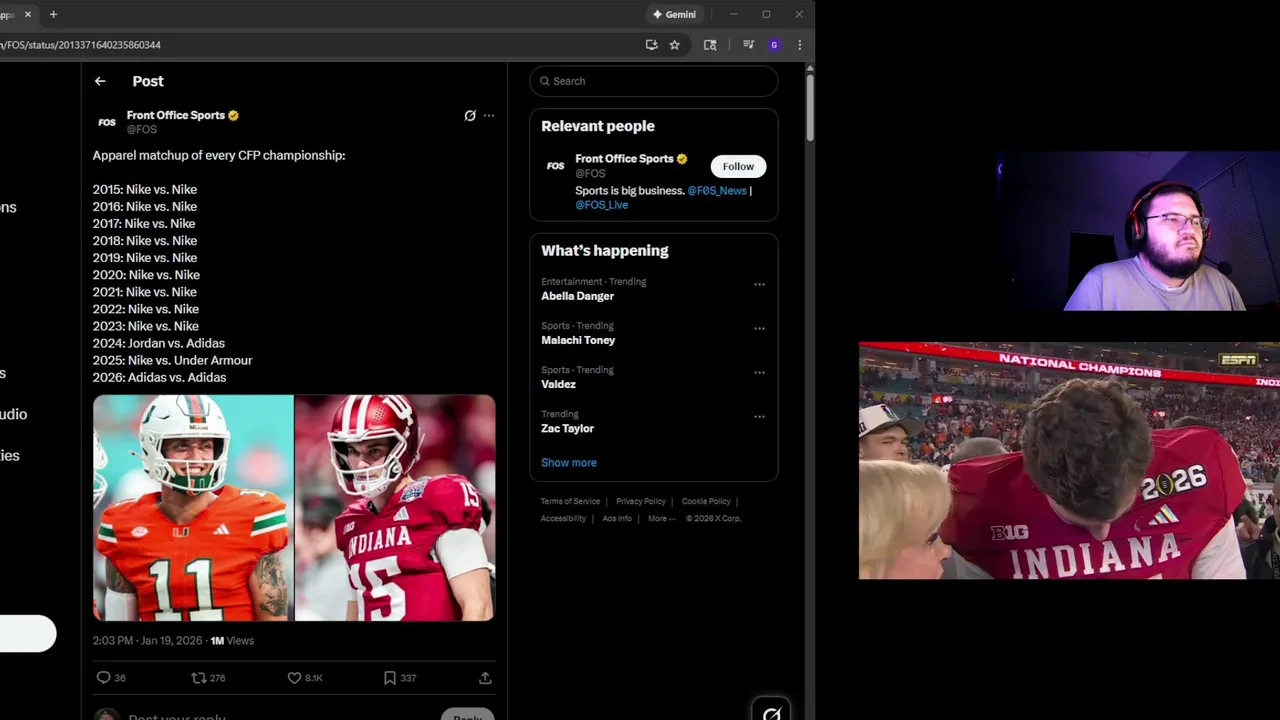The height and width of the screenshot is (720, 1280).
Task: Click the repost icon with 276 reposts
Action: tap(198, 678)
